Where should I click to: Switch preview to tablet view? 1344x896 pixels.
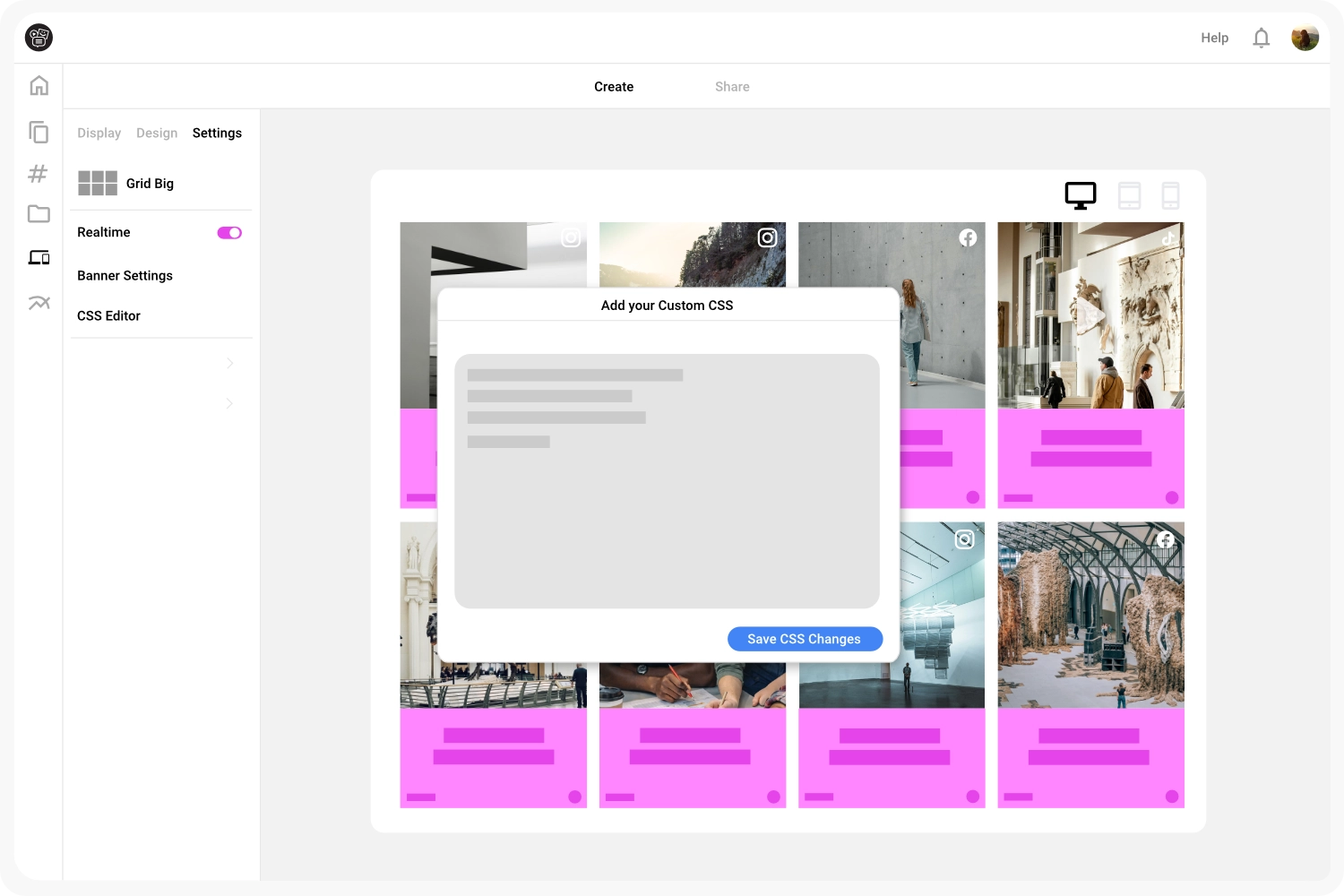tap(1129, 194)
